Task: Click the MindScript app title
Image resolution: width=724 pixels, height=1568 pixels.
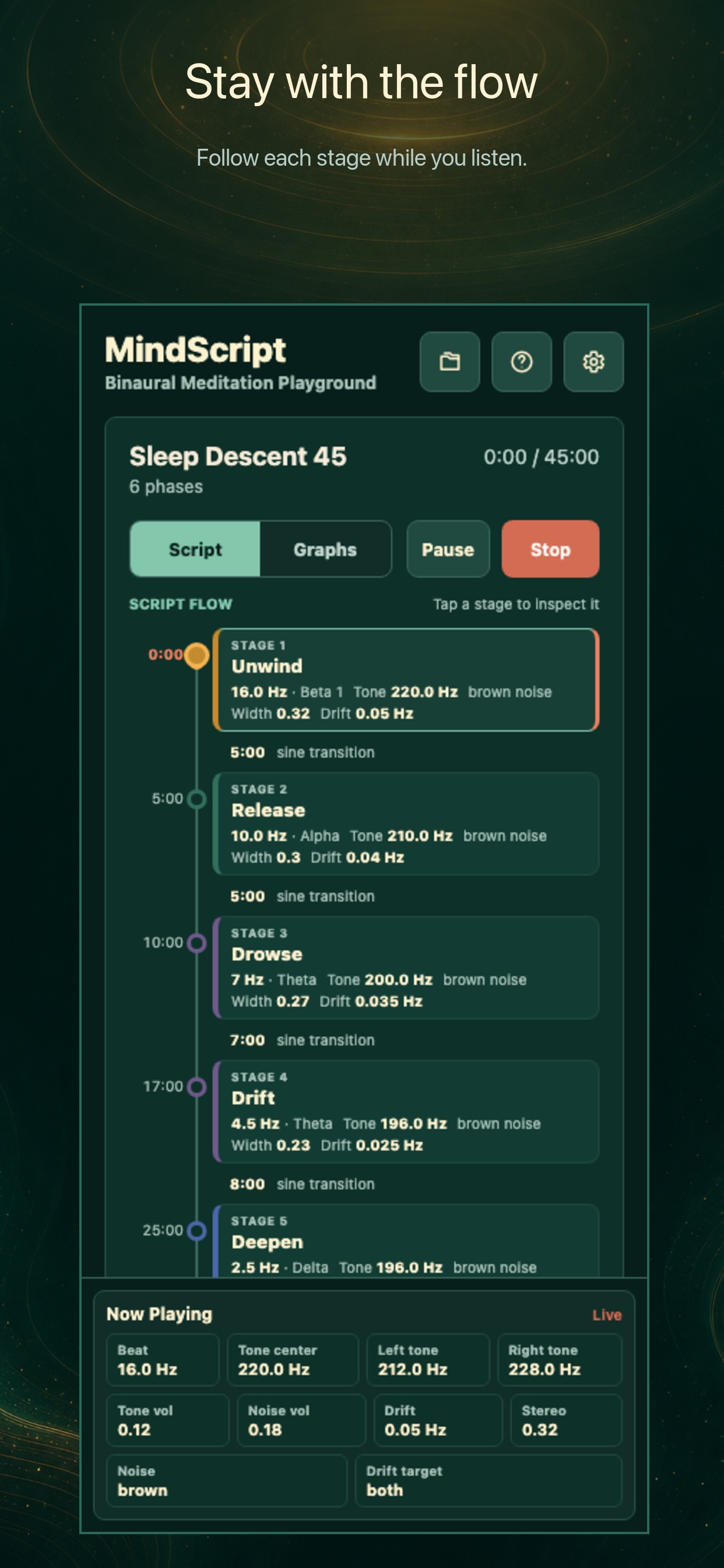Action: click(x=195, y=350)
